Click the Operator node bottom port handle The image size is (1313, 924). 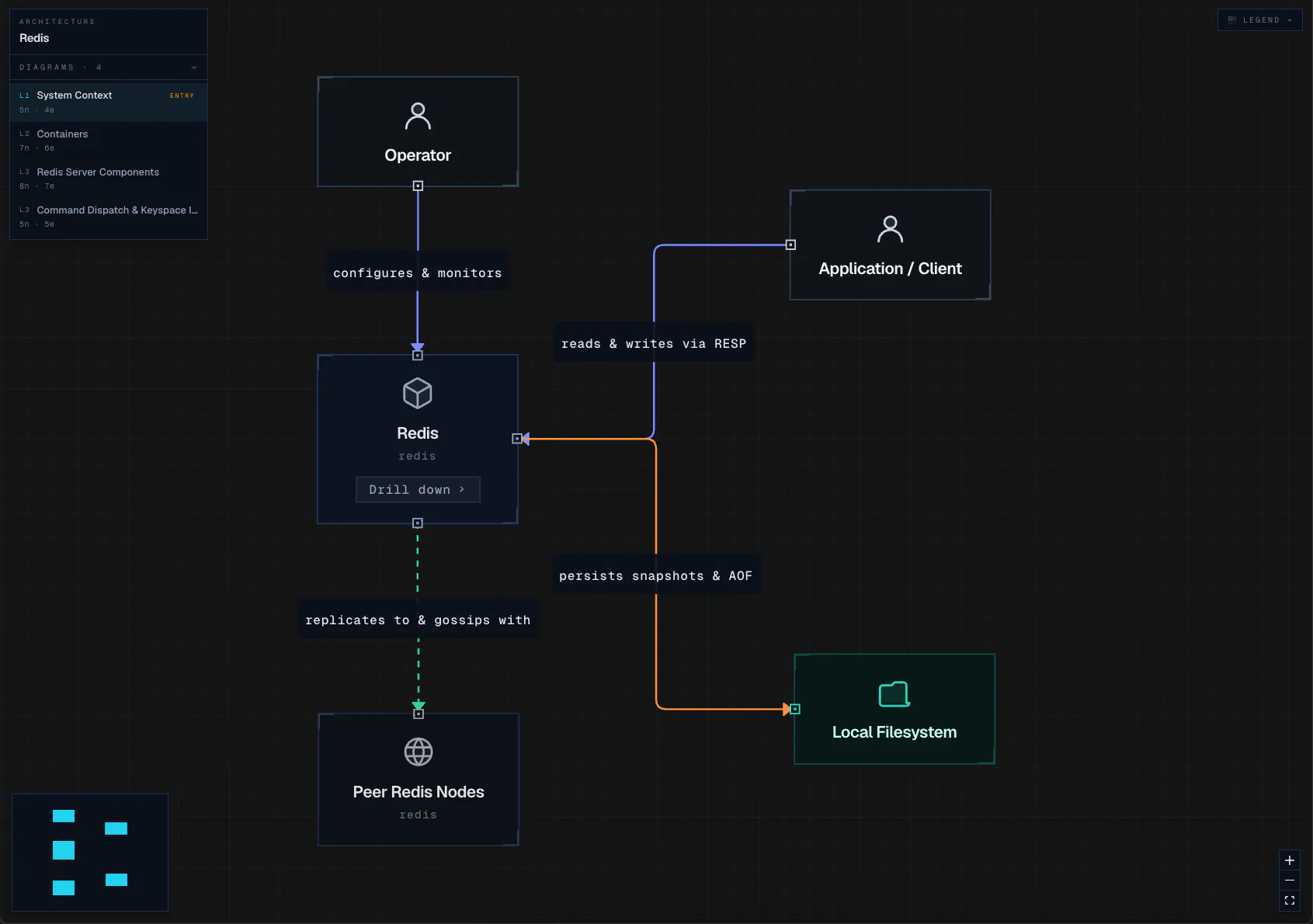[418, 186]
